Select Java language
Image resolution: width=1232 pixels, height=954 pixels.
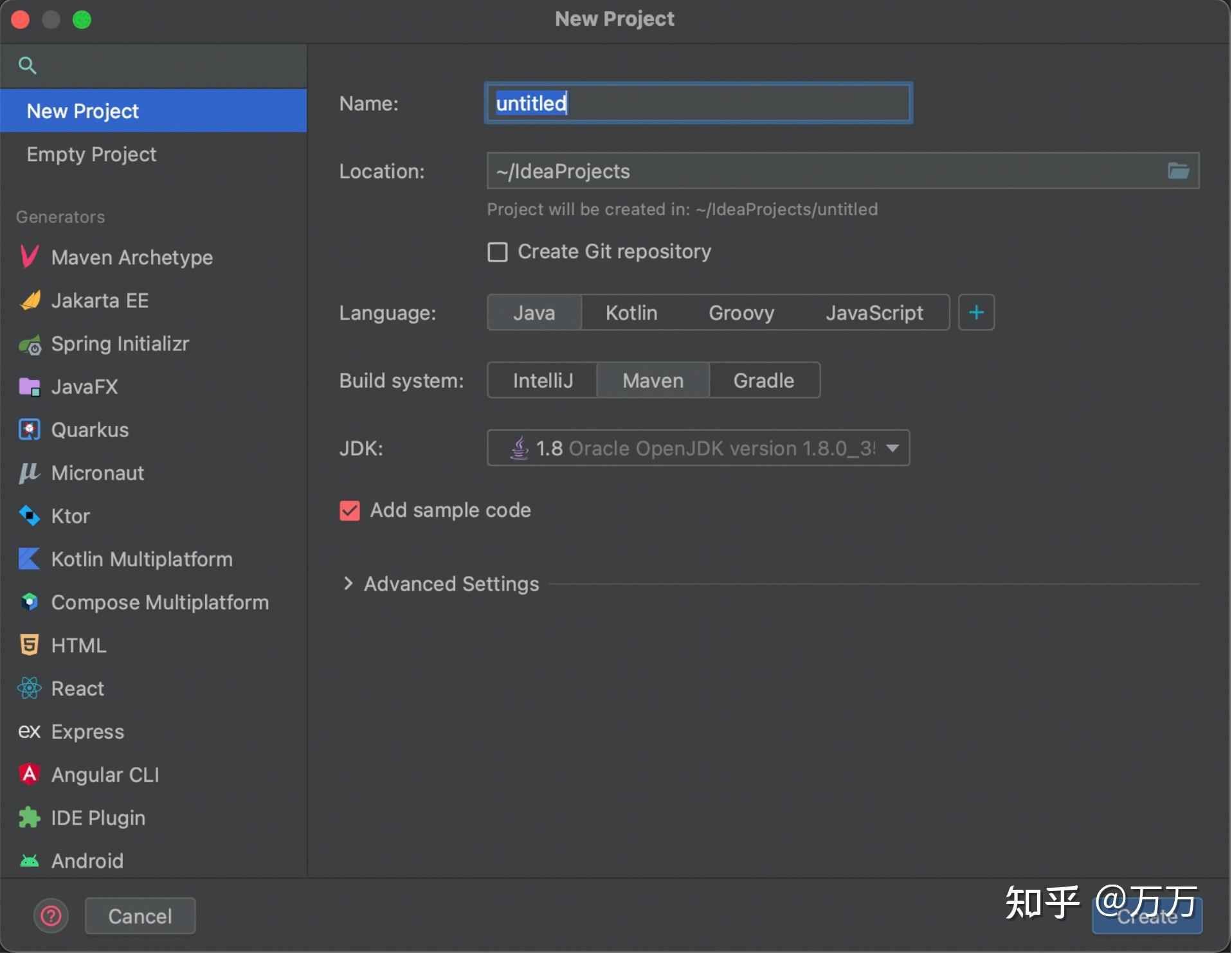coord(535,313)
